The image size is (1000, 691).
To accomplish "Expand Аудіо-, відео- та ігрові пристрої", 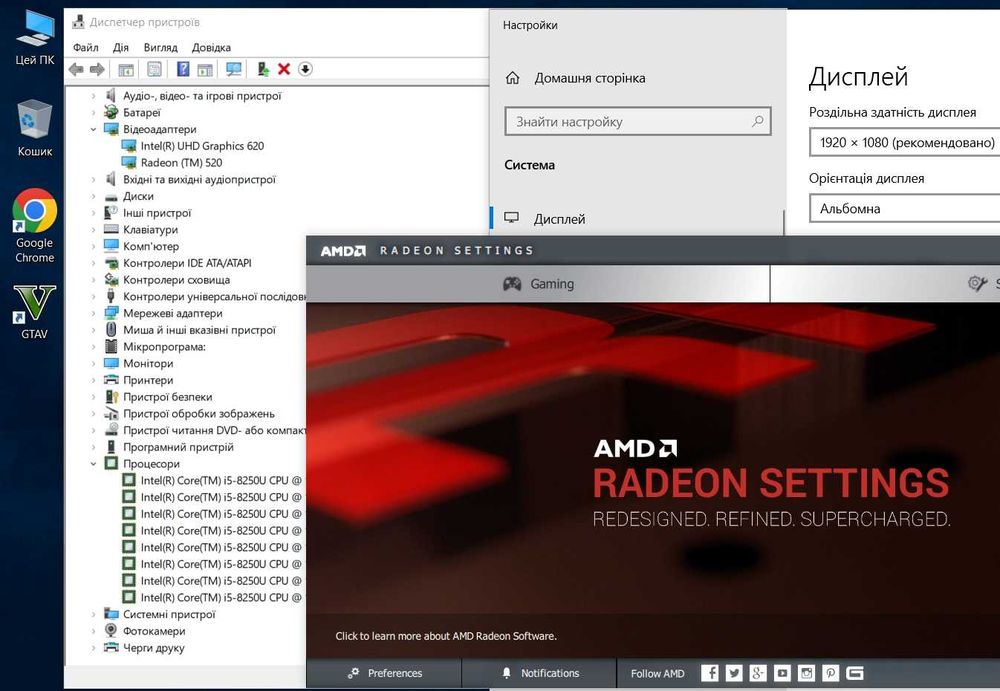I will [x=94, y=96].
